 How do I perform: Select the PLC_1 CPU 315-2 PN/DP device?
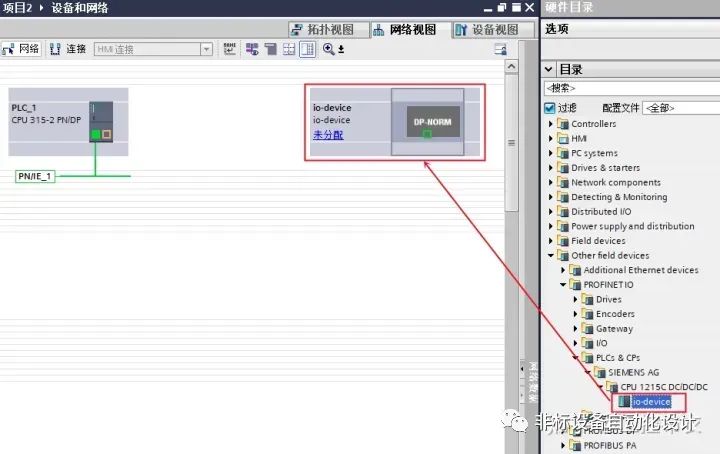[x=68, y=122]
